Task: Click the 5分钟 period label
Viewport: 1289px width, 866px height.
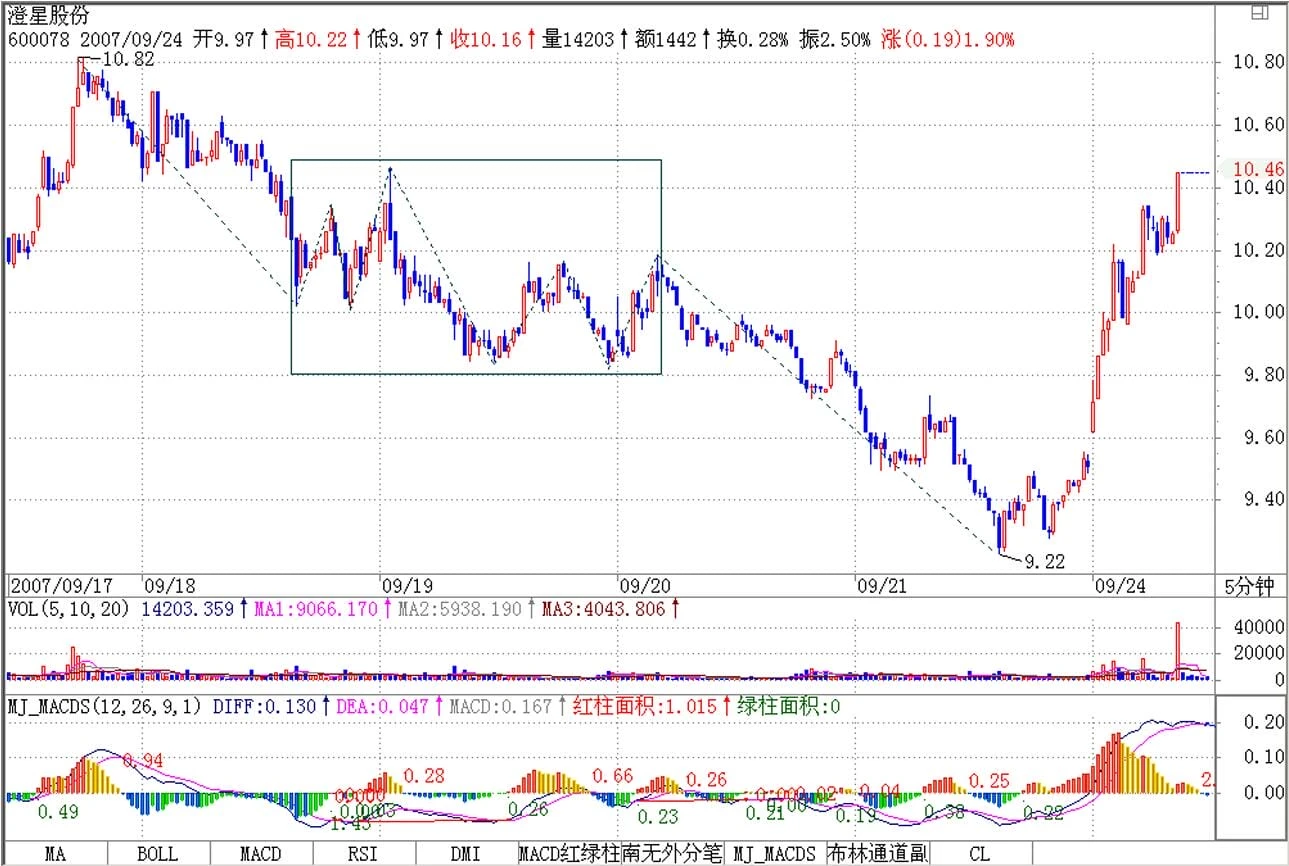Action: click(x=1250, y=587)
